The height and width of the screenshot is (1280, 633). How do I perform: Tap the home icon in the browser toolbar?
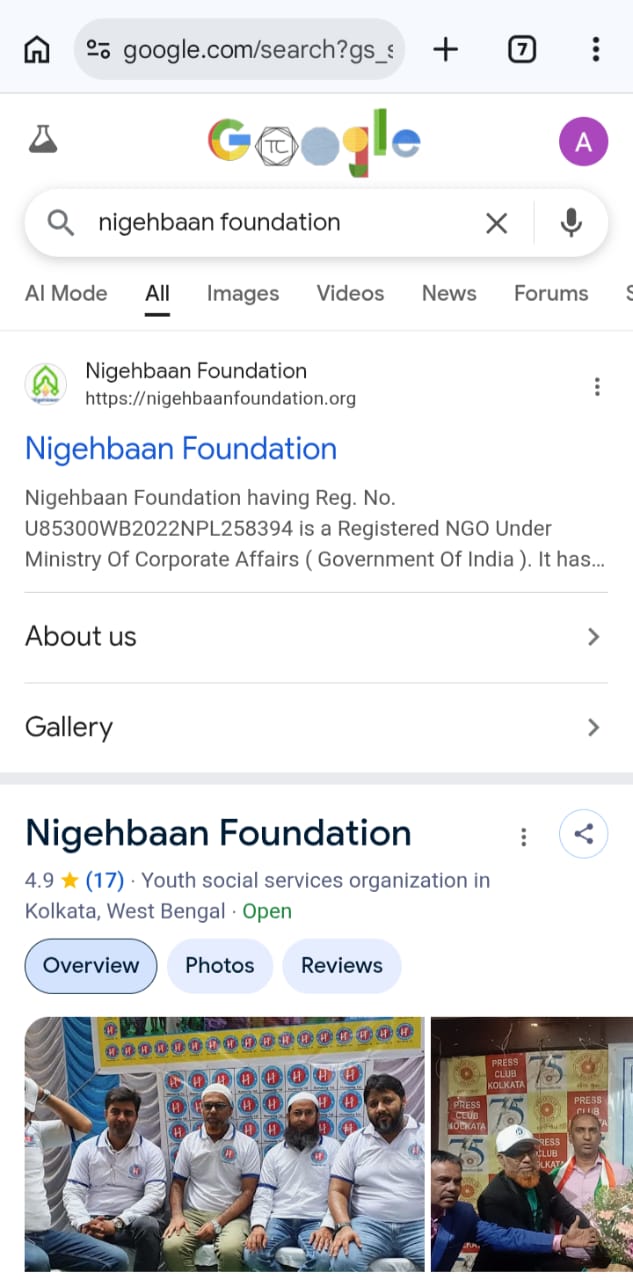pos(36,48)
